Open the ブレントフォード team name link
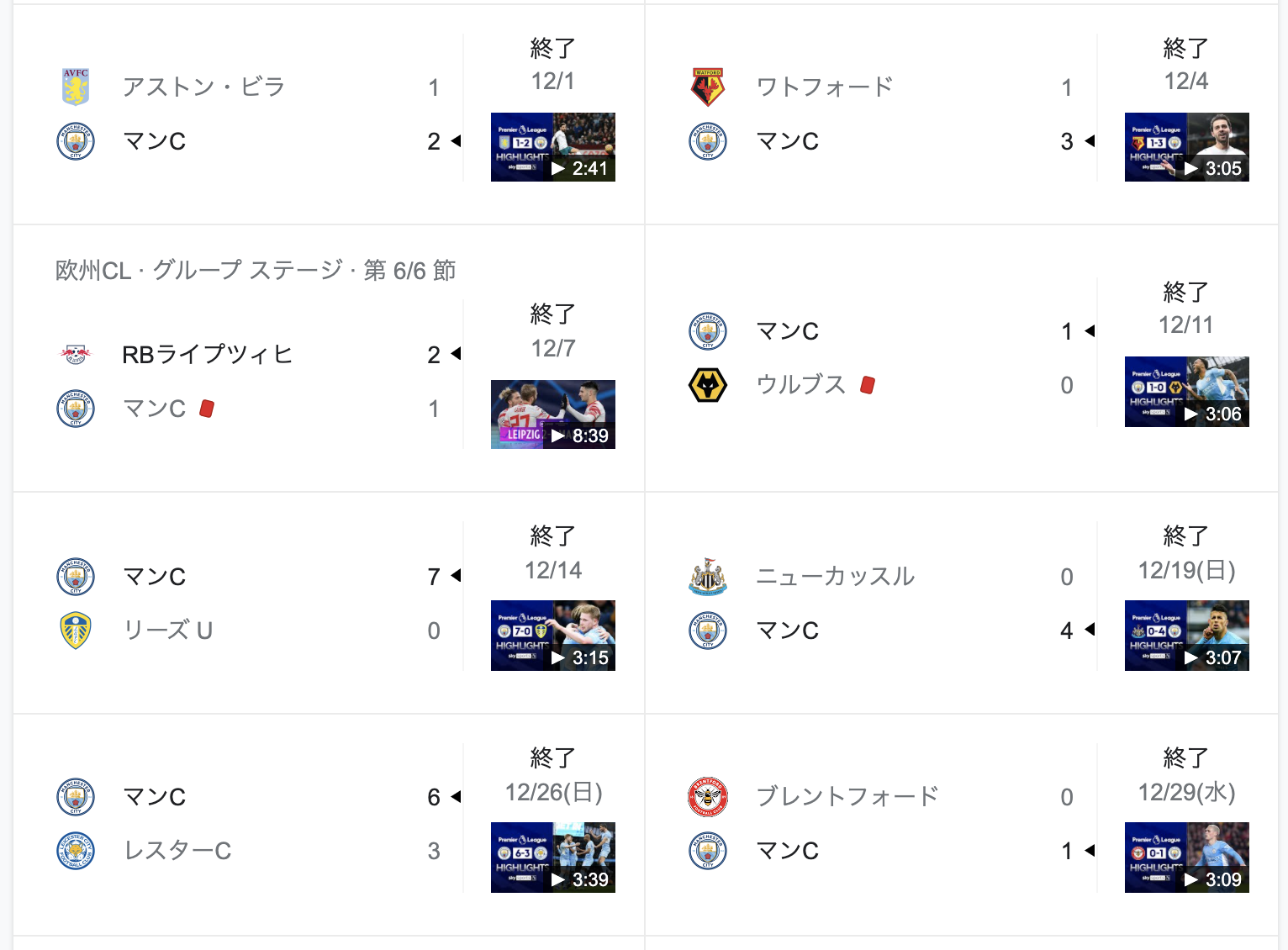This screenshot has width=1288, height=950. click(847, 797)
